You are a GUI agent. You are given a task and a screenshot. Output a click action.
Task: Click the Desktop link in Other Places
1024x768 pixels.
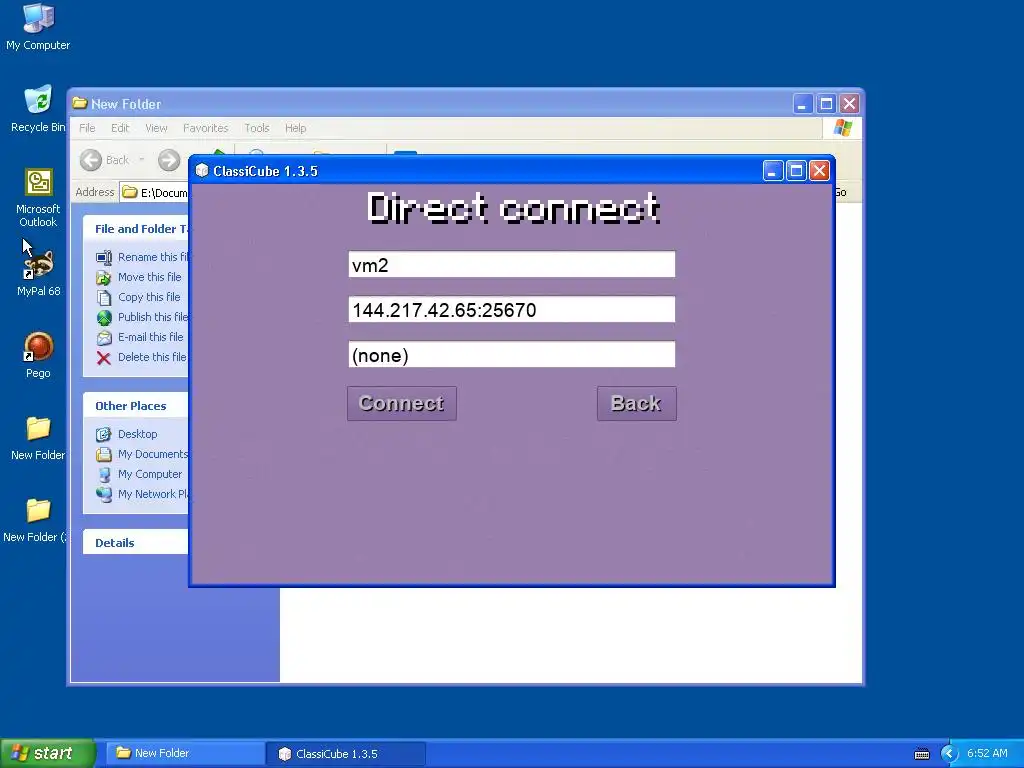pos(137,434)
